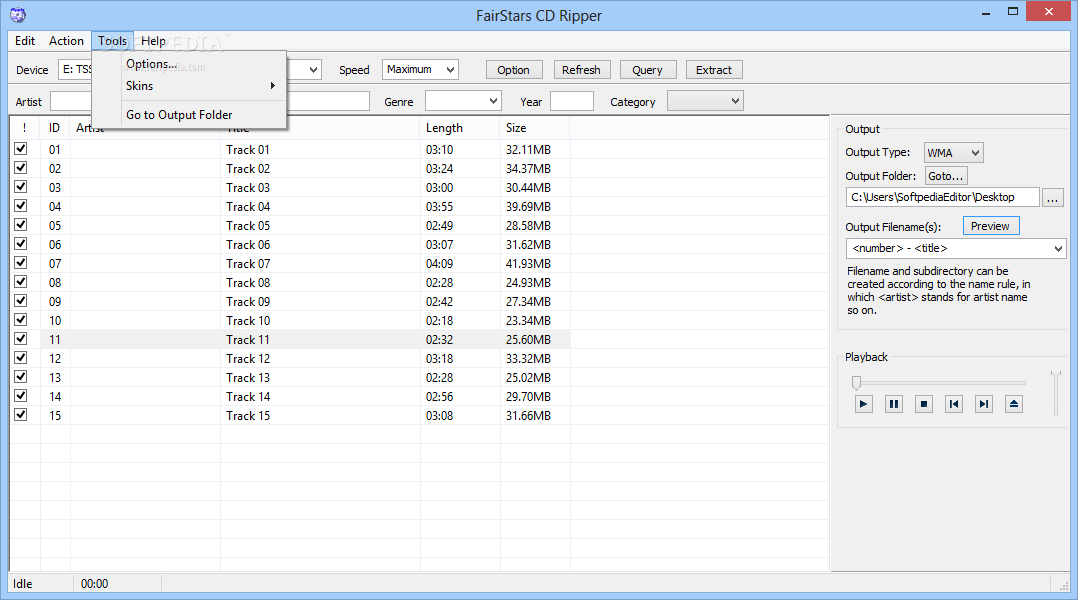
Task: Open the Genre dropdown
Action: (x=463, y=101)
